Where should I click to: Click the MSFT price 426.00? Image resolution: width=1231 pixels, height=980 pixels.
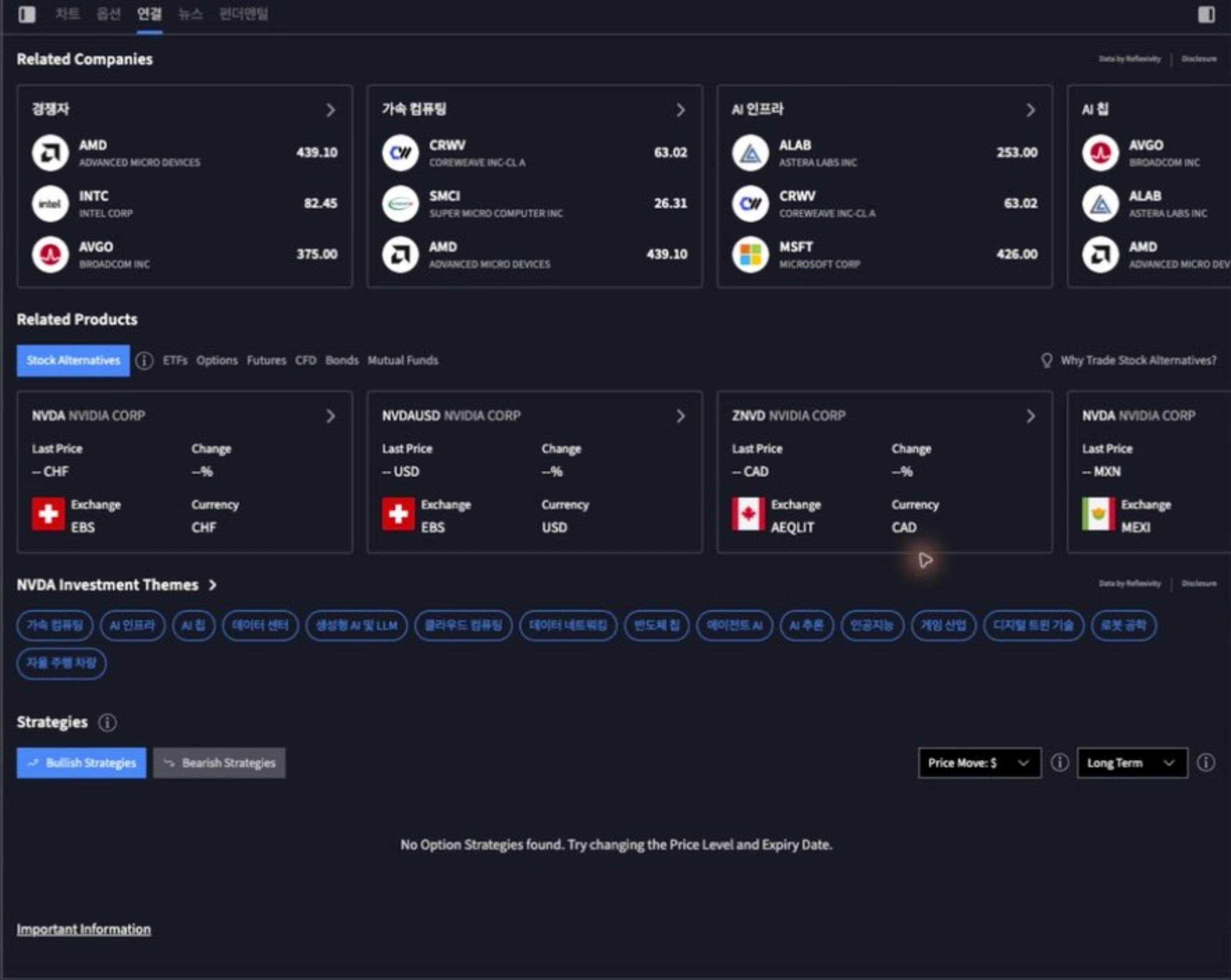coord(1017,254)
